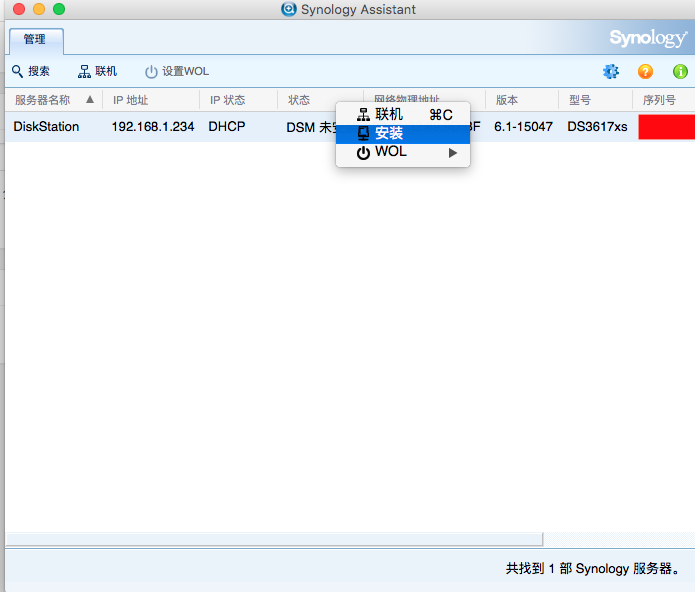Click the Connect (联机) toolbar button
This screenshot has height=592, width=695.
point(98,71)
